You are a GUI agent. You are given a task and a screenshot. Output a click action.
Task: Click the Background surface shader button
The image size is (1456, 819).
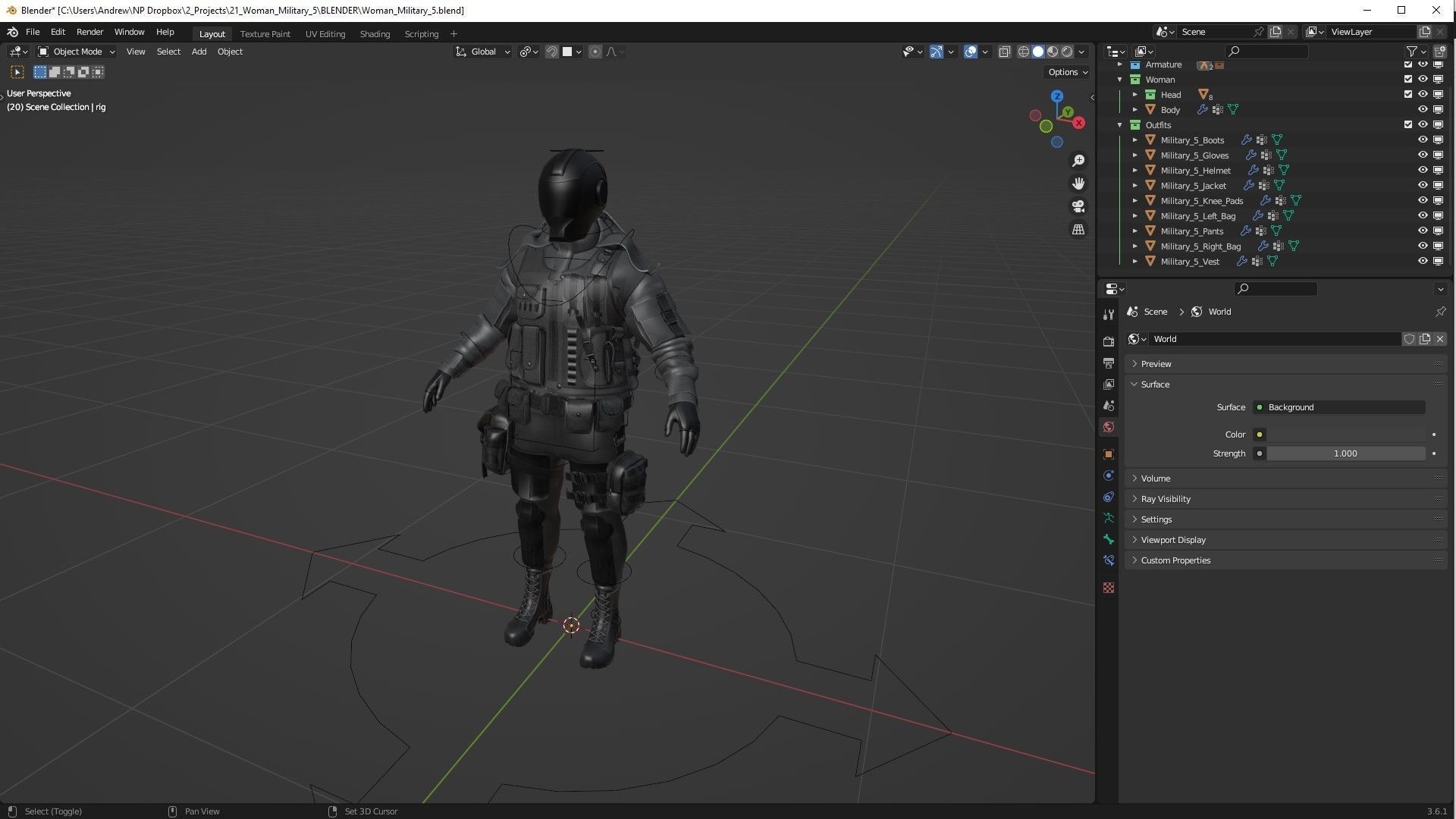1339,407
